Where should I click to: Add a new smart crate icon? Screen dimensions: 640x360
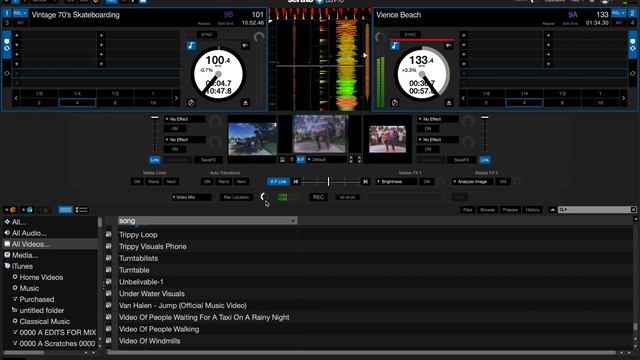pyautogui.click(x=27, y=210)
